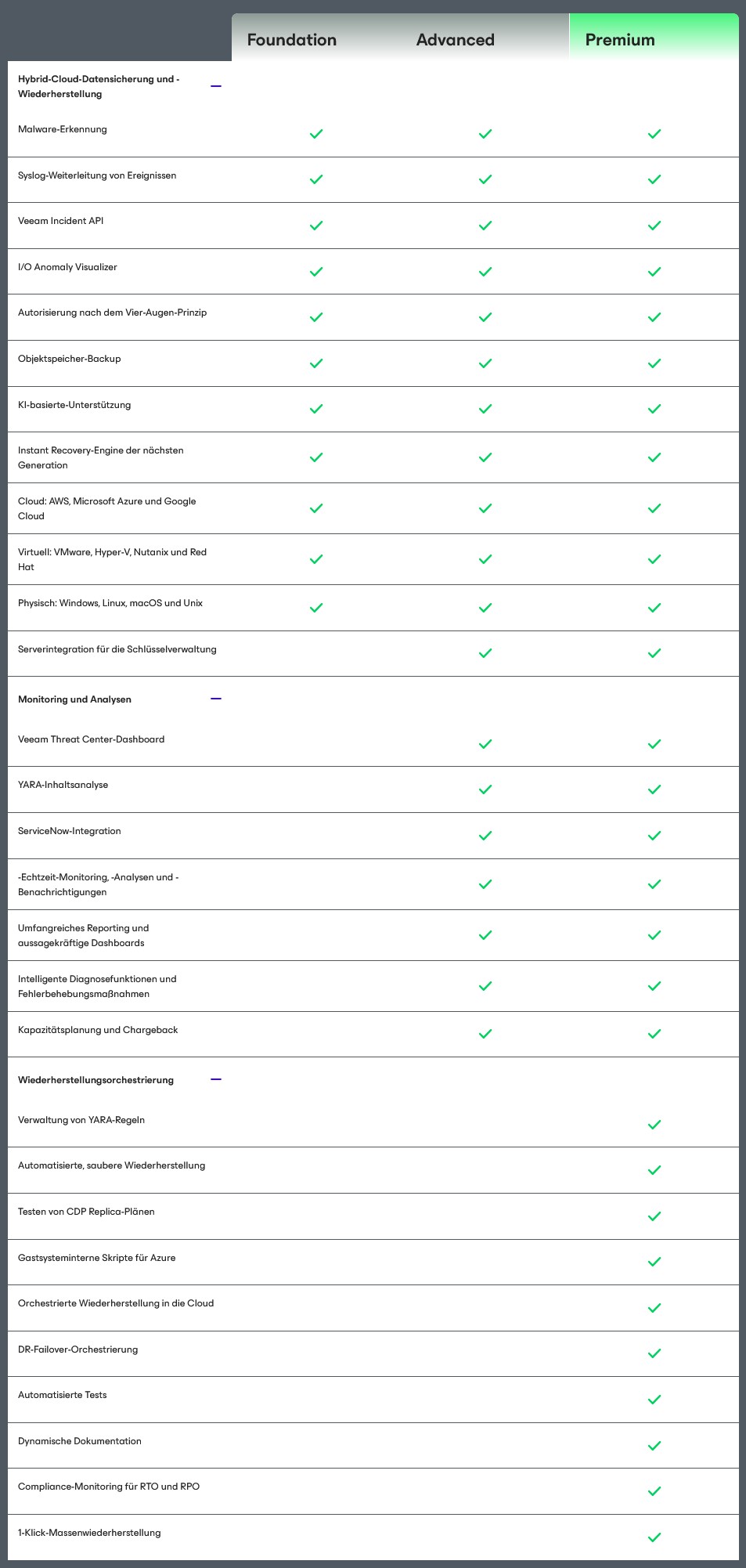Collapse the Wiederherstellungsorchestrierung section

pos(216,1079)
